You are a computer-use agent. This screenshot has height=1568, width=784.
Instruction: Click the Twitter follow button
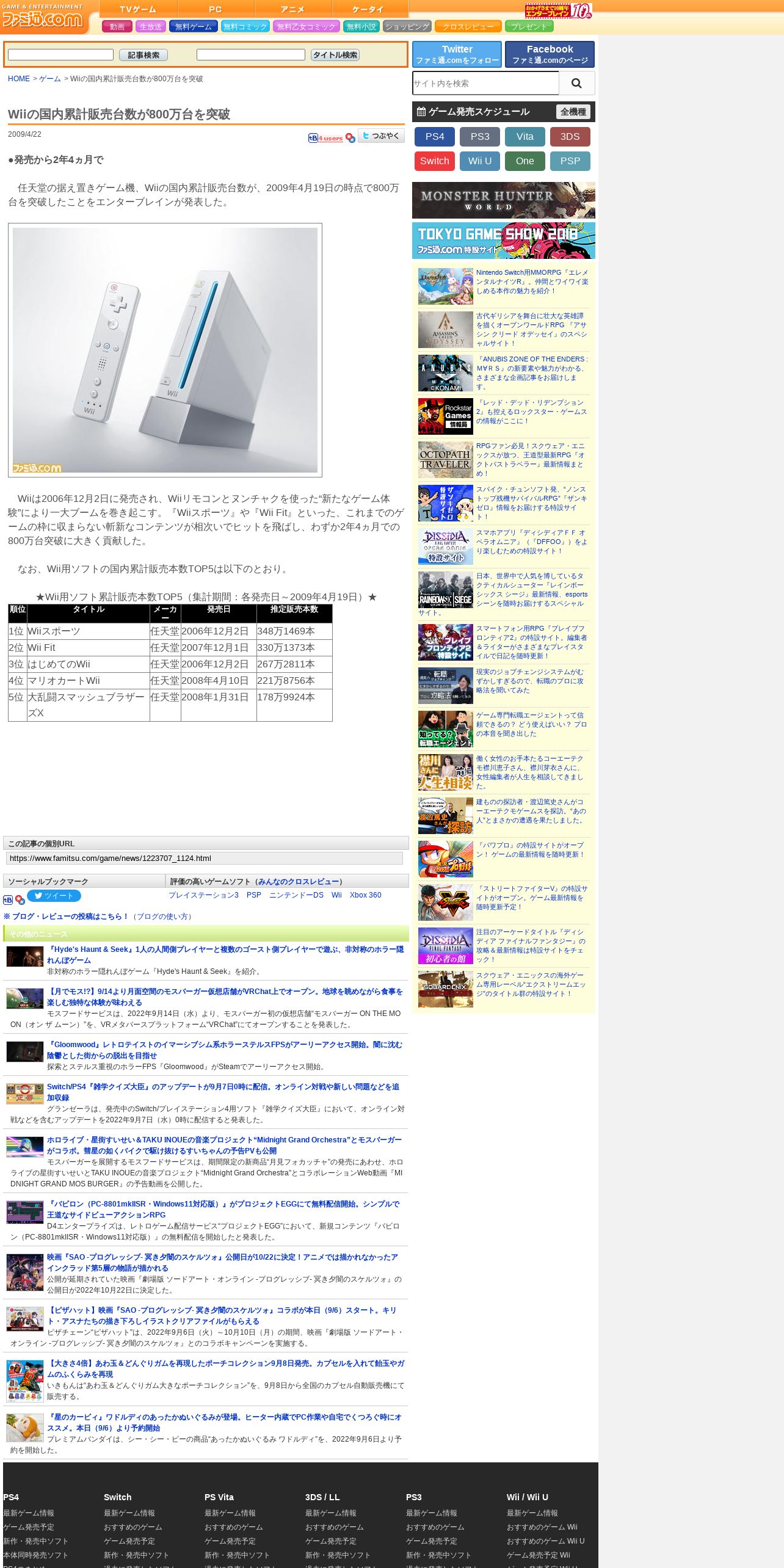[x=457, y=54]
